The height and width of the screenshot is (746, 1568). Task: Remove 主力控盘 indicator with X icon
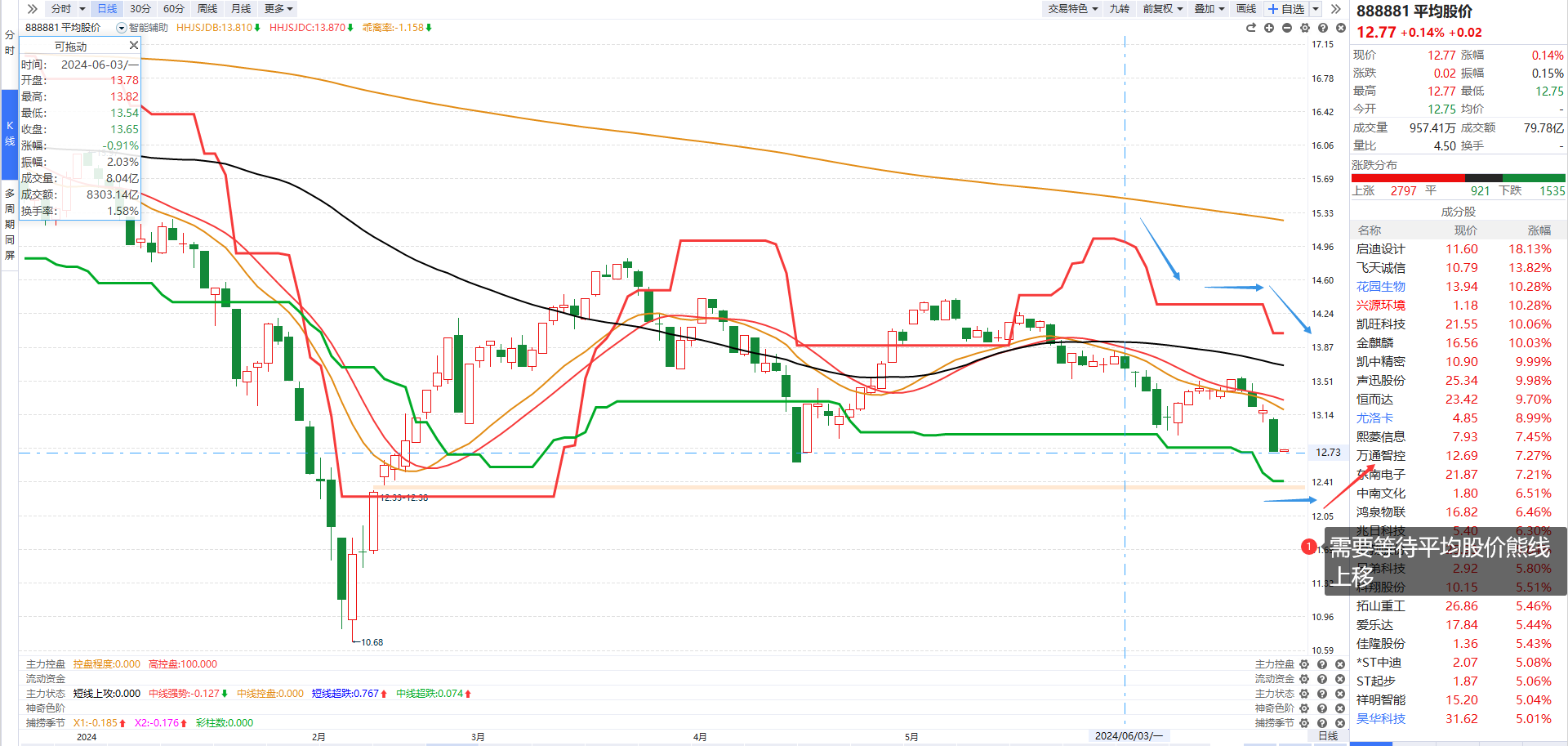click(1340, 664)
